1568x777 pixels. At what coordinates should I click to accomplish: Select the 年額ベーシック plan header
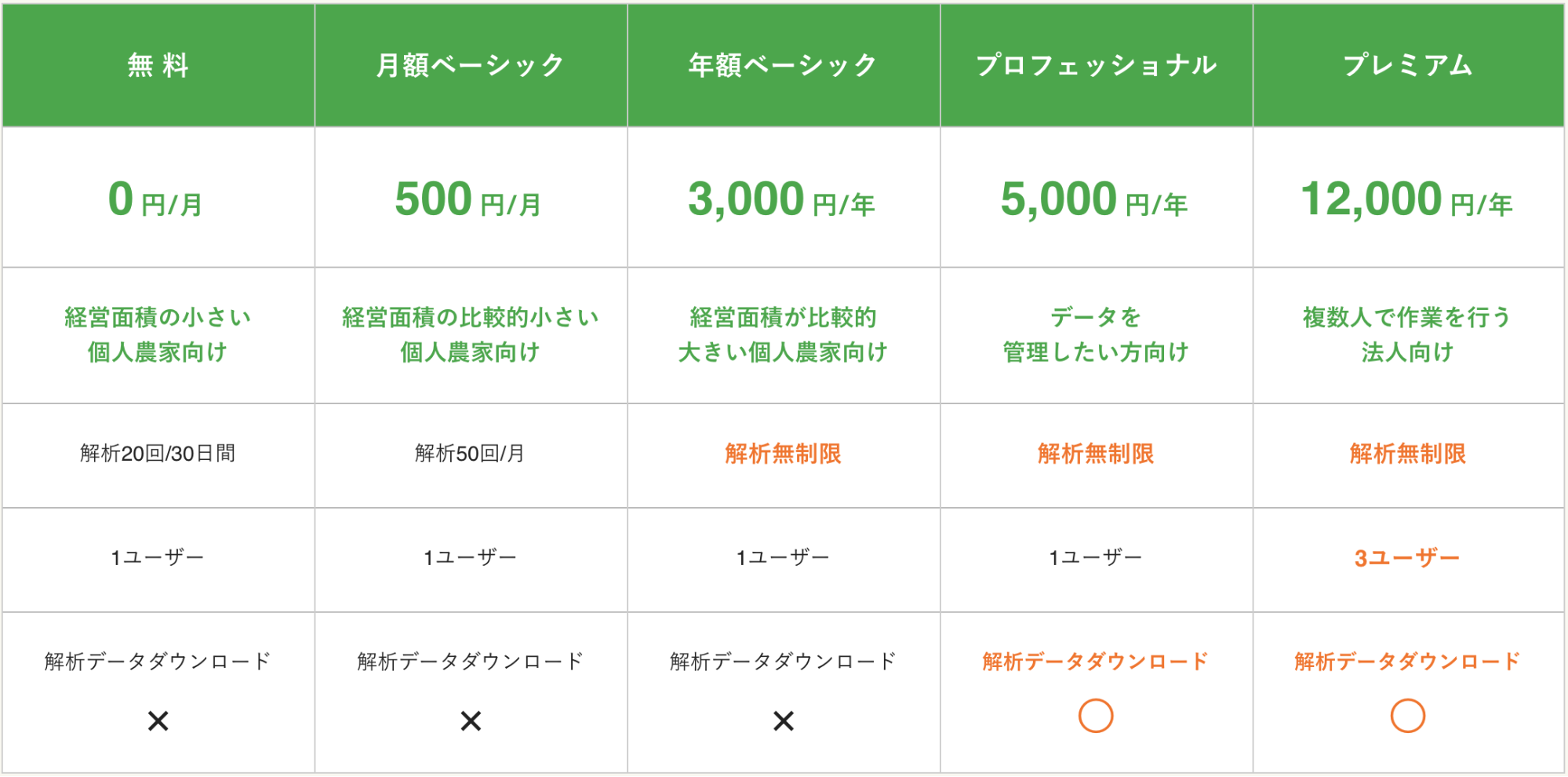coord(784,65)
